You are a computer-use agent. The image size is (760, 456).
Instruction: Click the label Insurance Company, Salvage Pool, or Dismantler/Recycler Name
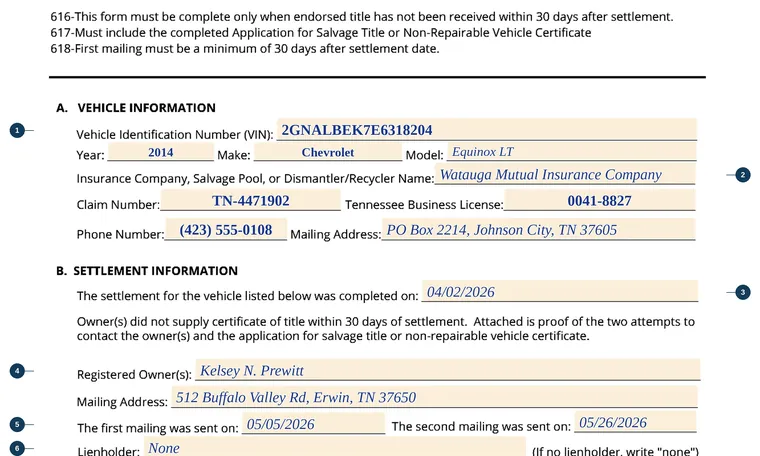pyautogui.click(x=255, y=178)
